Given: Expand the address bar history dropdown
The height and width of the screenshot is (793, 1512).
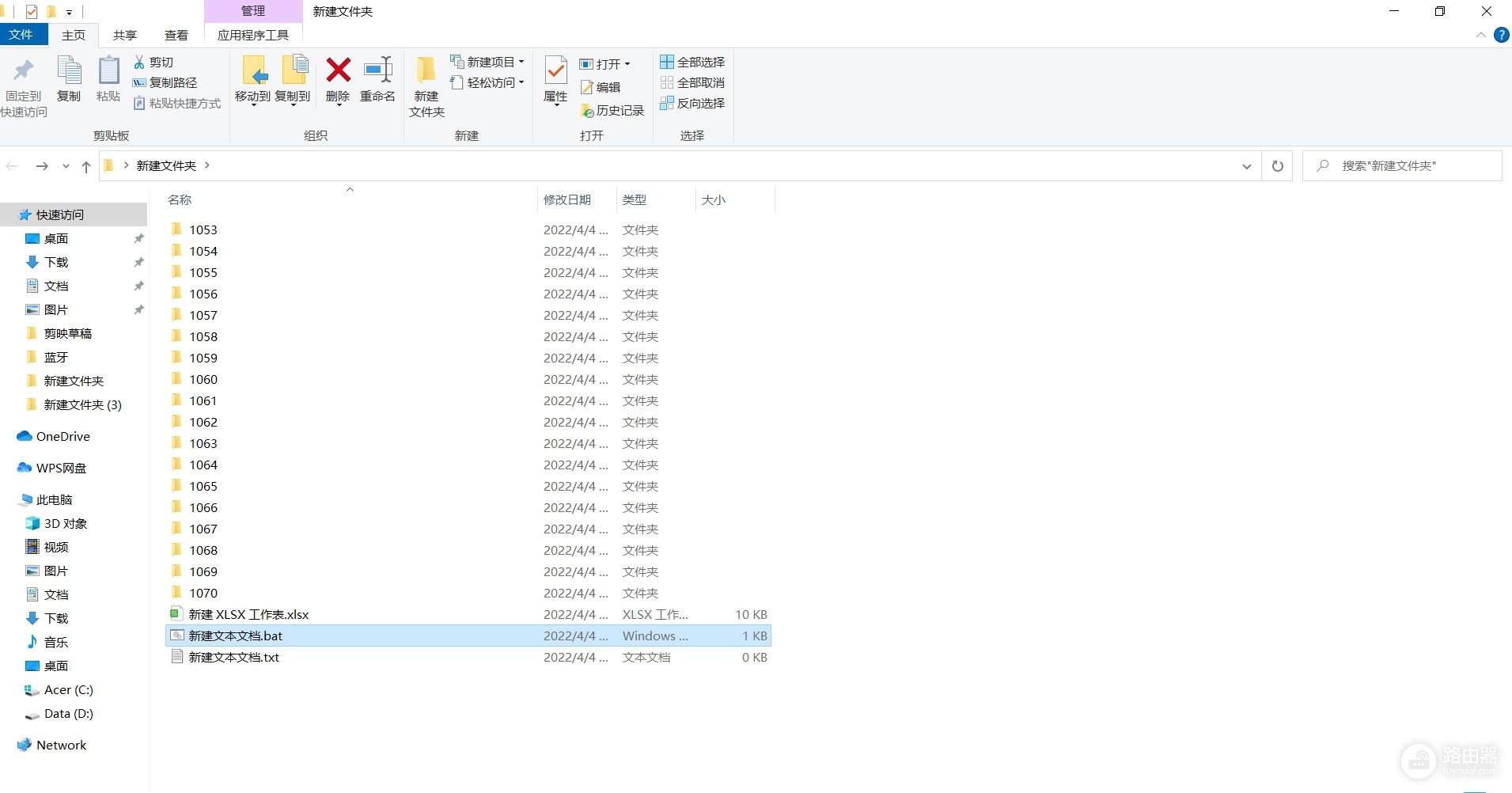Looking at the screenshot, I should tap(1246, 166).
